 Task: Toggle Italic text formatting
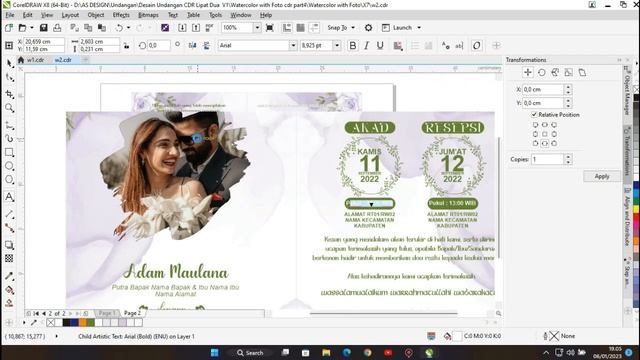[x=366, y=46]
